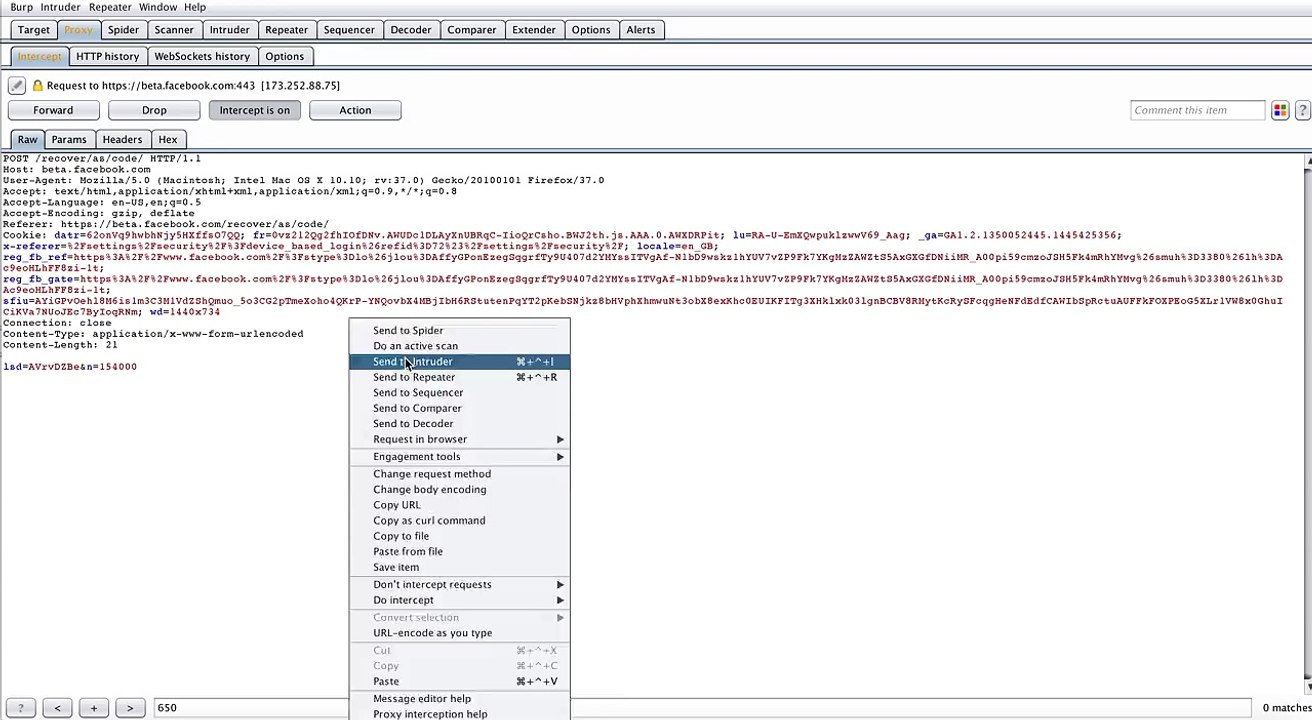Switch to the Hex view tab

pos(168,140)
